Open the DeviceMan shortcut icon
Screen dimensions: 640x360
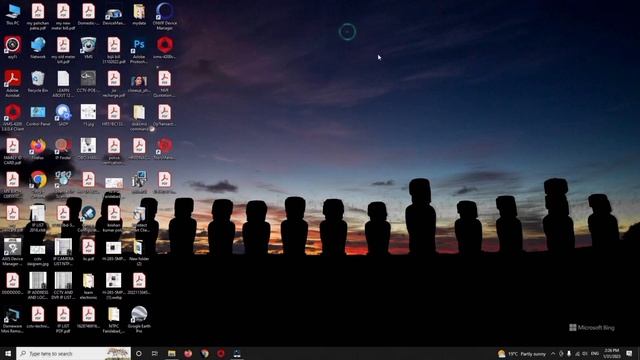(114, 15)
